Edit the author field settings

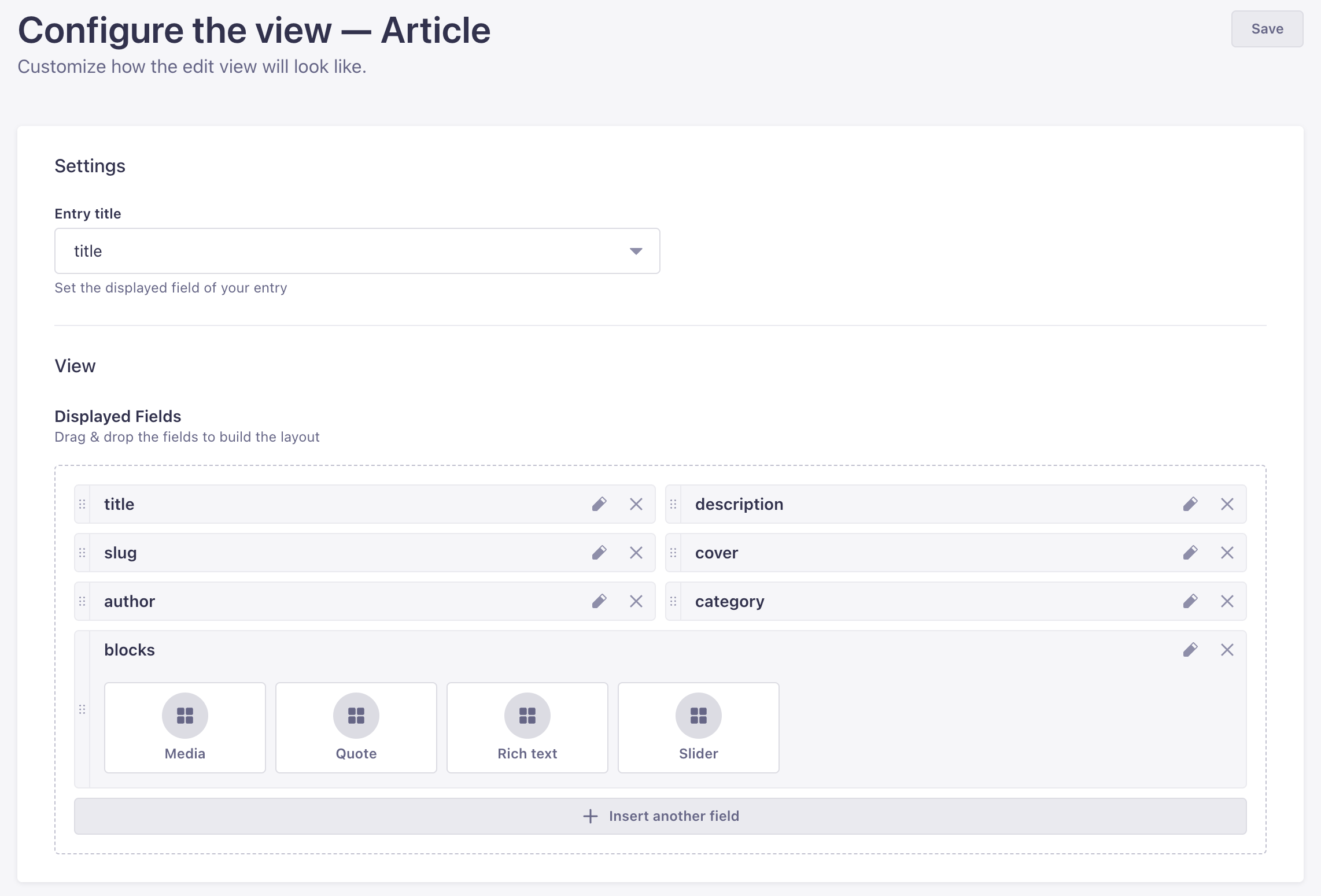599,601
